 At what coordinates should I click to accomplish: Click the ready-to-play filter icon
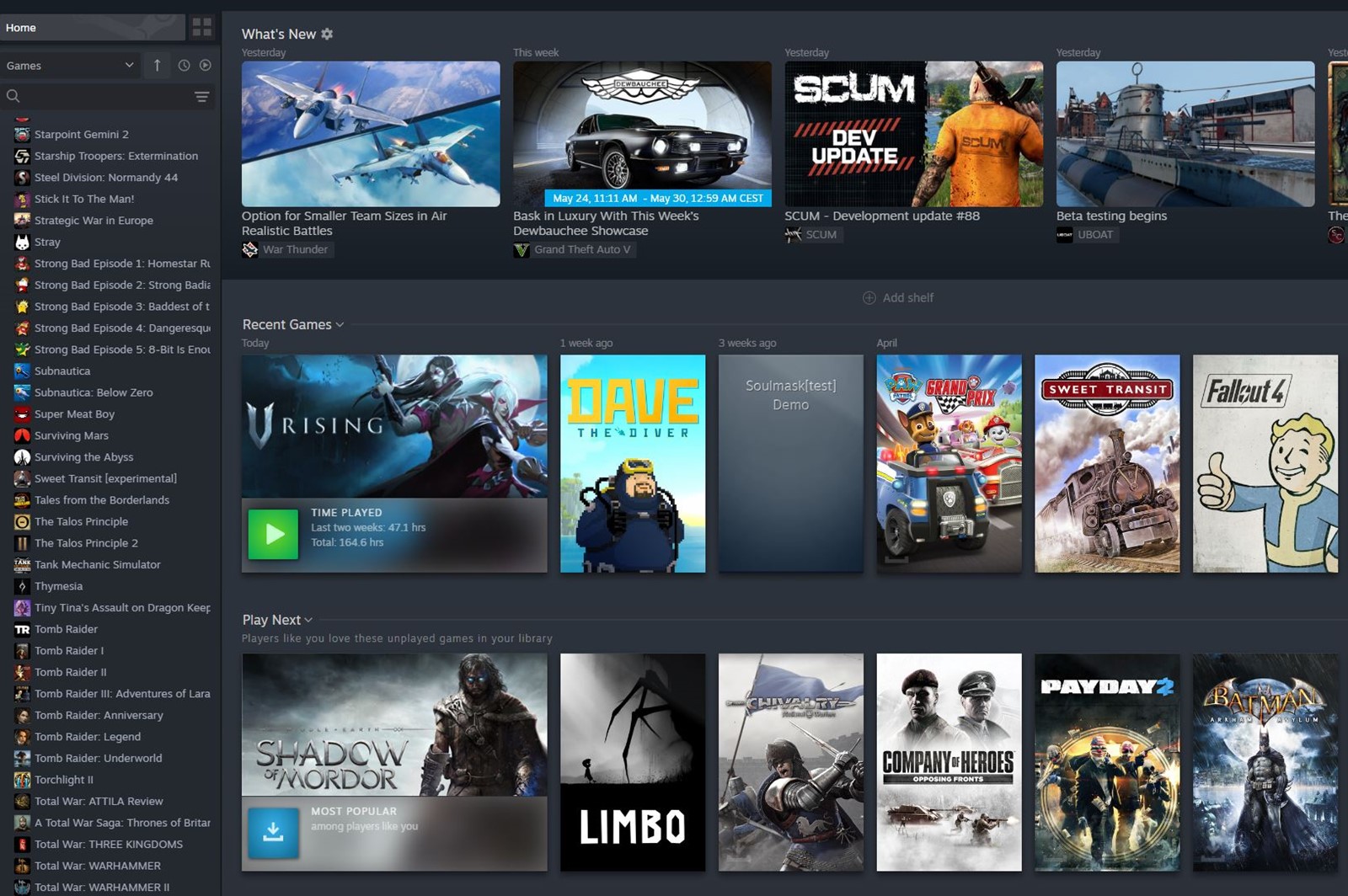click(206, 65)
